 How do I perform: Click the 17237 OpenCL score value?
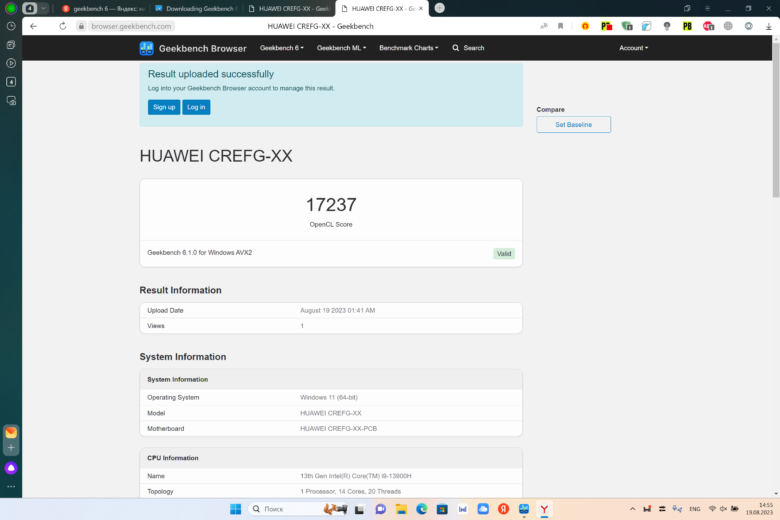(x=331, y=205)
